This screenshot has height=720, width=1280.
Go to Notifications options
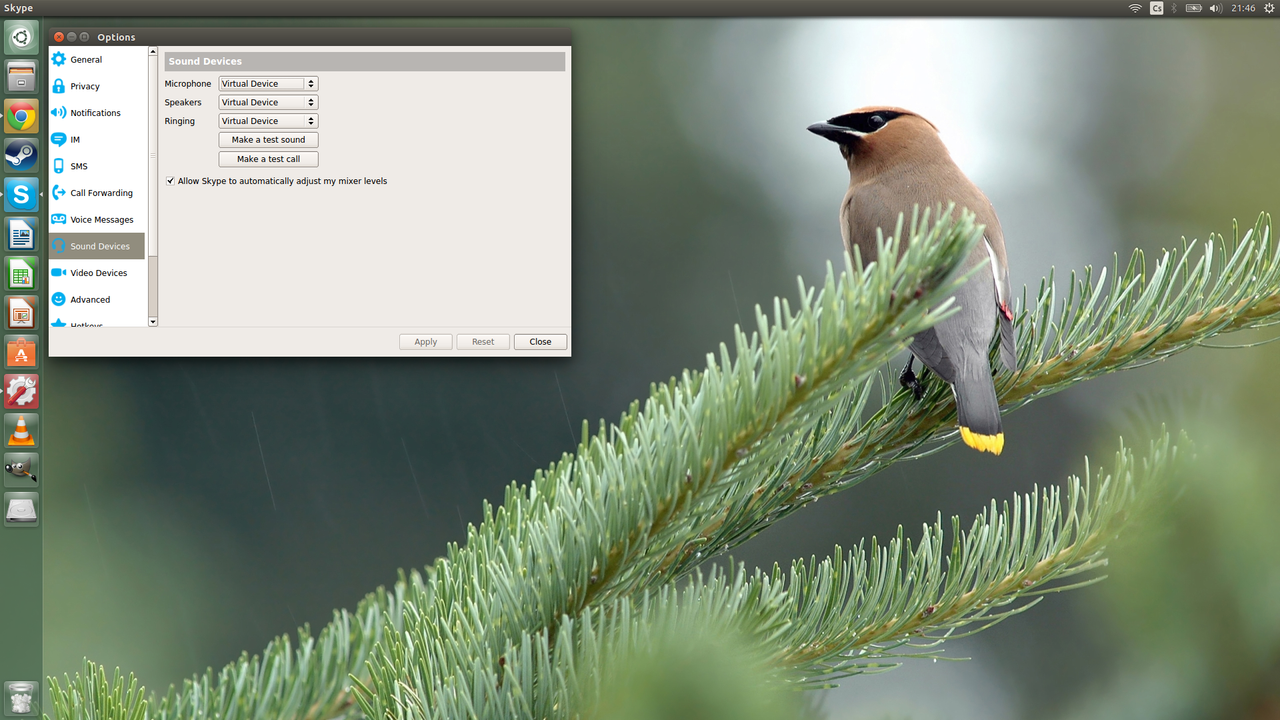(x=97, y=113)
